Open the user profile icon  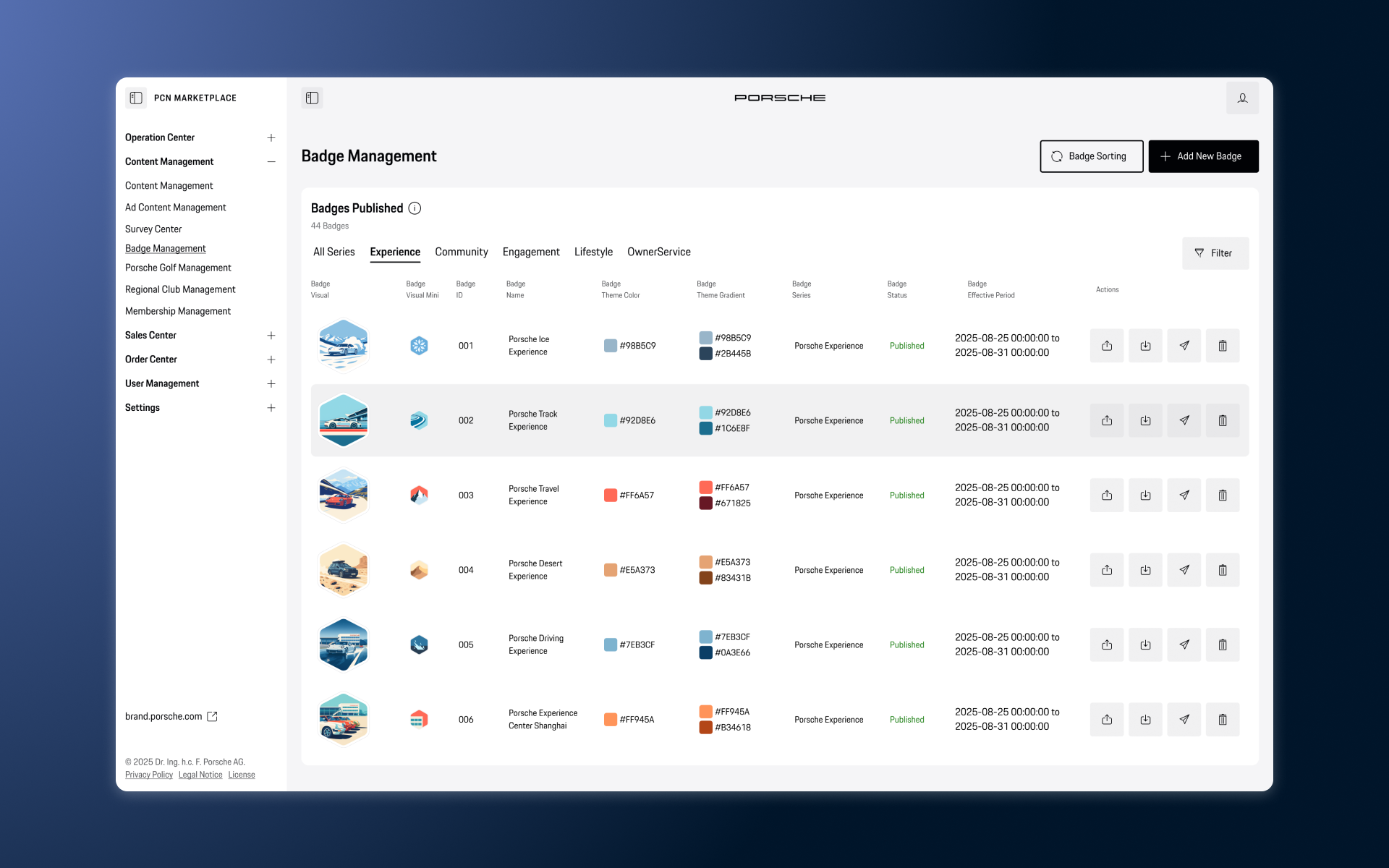(1242, 98)
